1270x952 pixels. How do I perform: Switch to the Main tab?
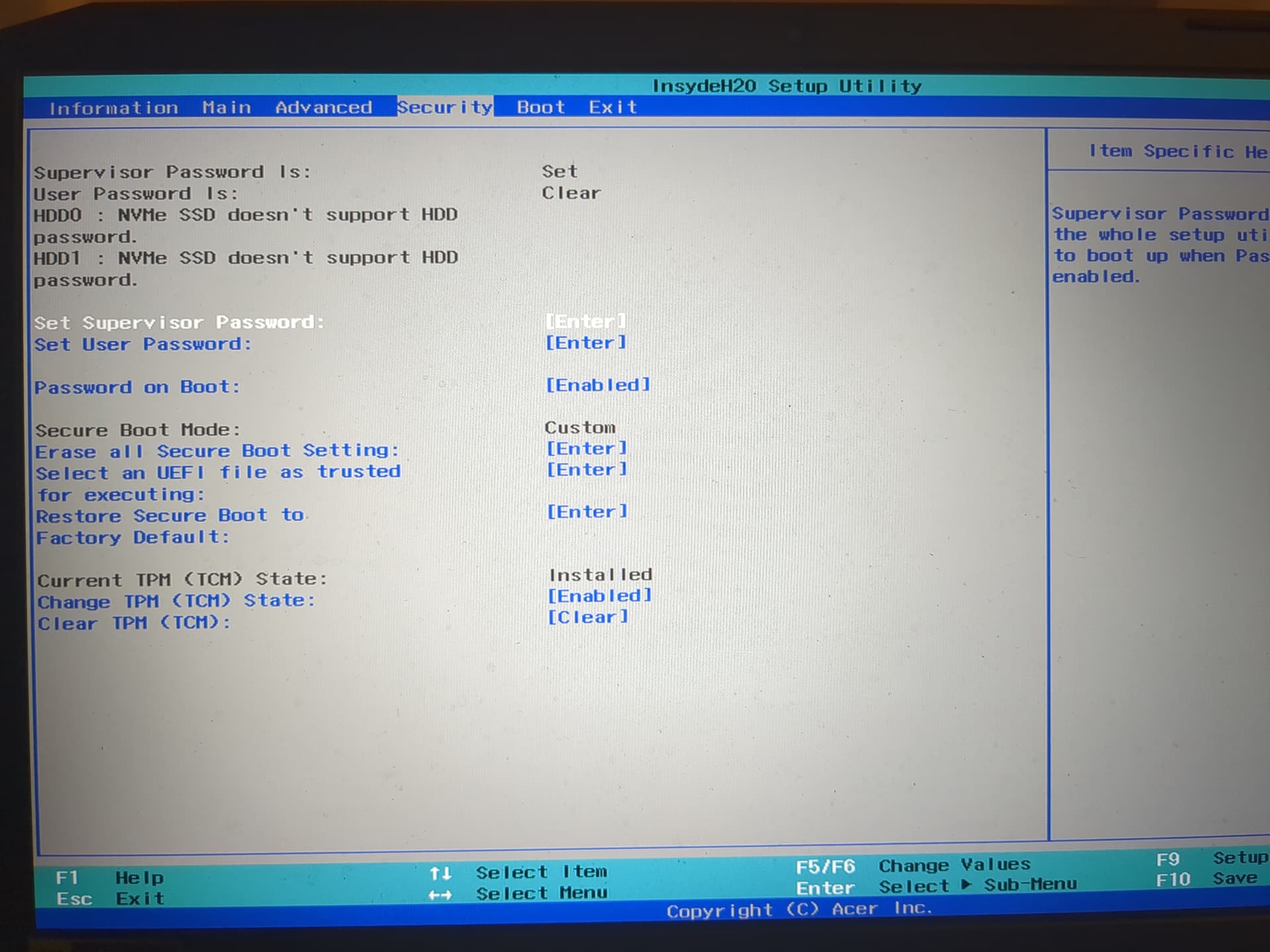point(226,107)
